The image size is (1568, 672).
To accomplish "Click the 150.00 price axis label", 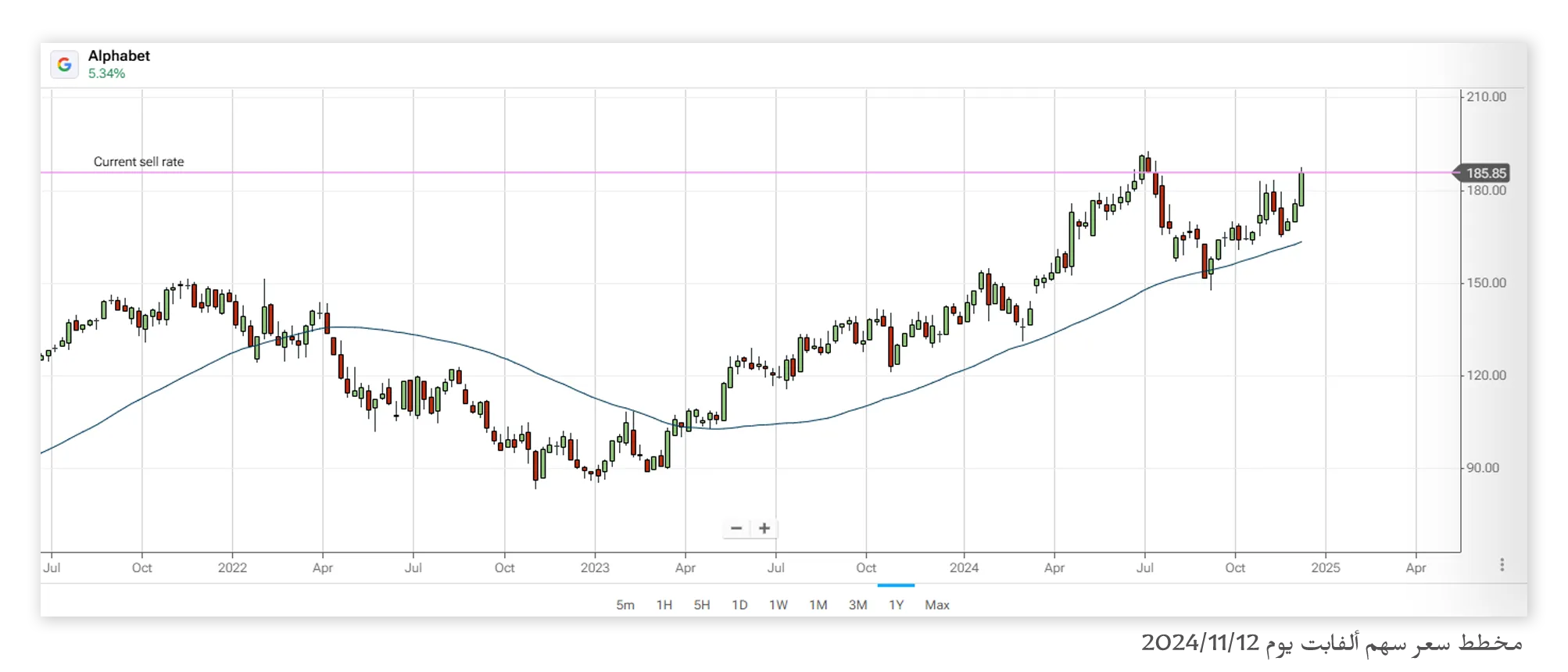I will pyautogui.click(x=1486, y=283).
